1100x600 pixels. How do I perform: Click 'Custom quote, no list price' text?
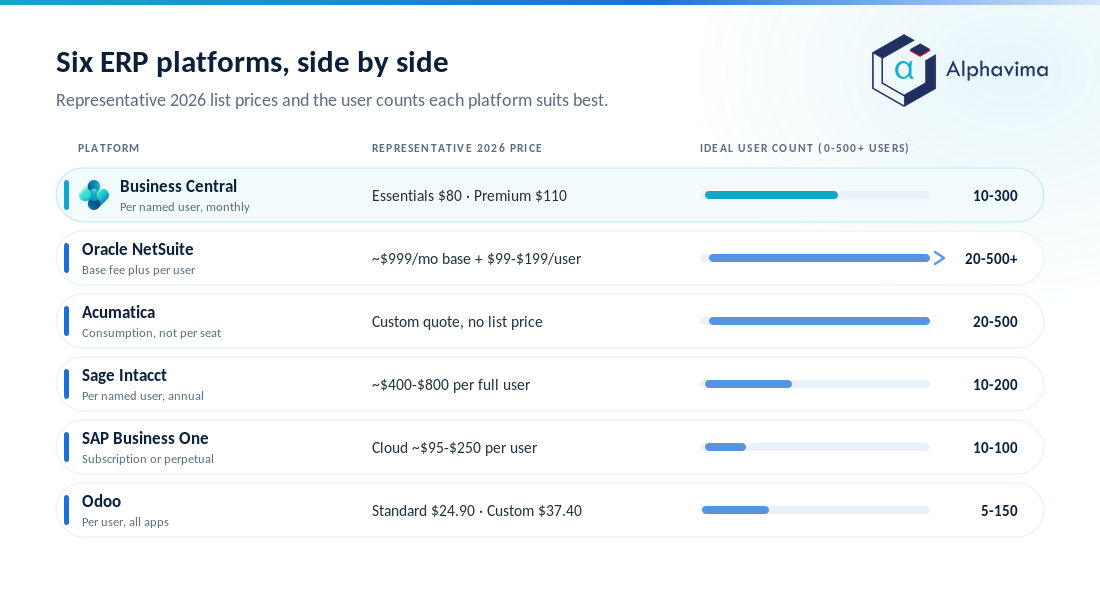pyautogui.click(x=457, y=322)
